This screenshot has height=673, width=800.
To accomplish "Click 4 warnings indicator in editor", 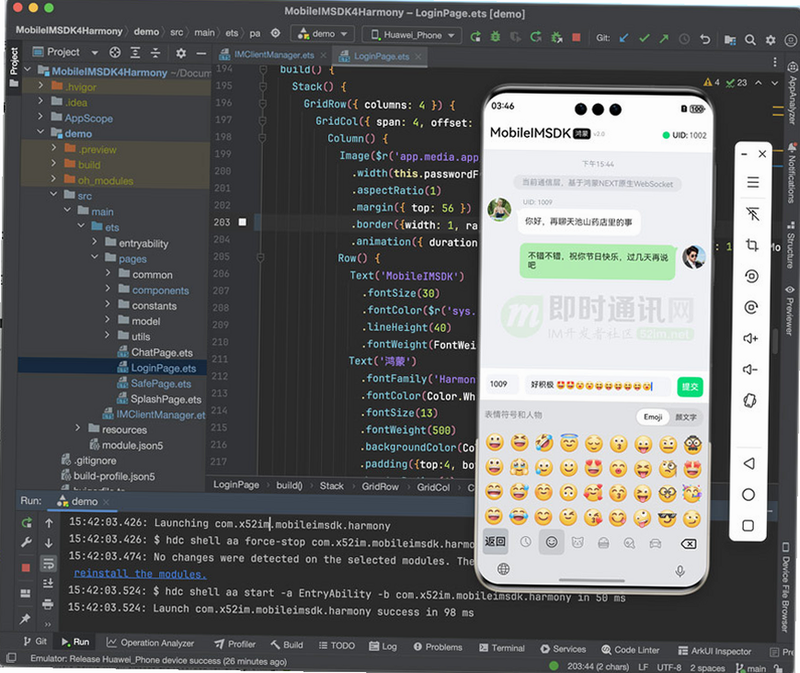I will [711, 82].
